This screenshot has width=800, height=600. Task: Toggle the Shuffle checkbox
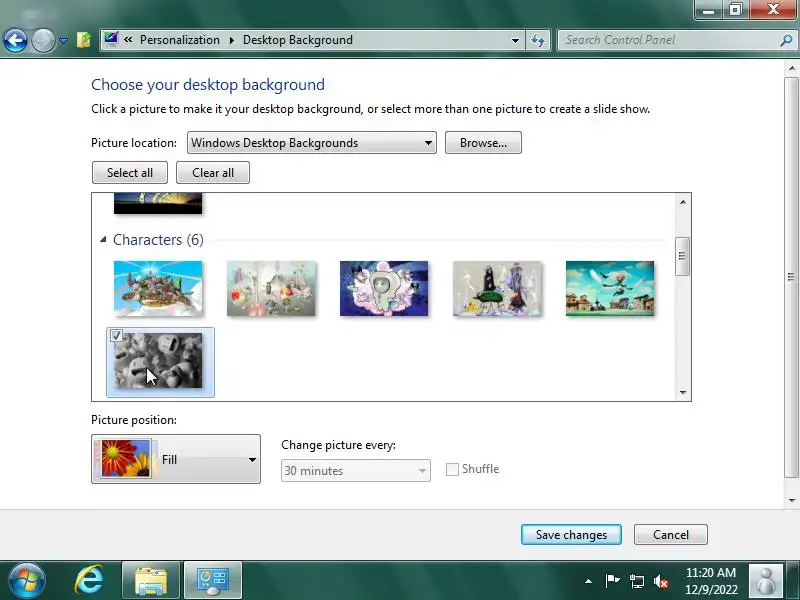click(x=452, y=469)
